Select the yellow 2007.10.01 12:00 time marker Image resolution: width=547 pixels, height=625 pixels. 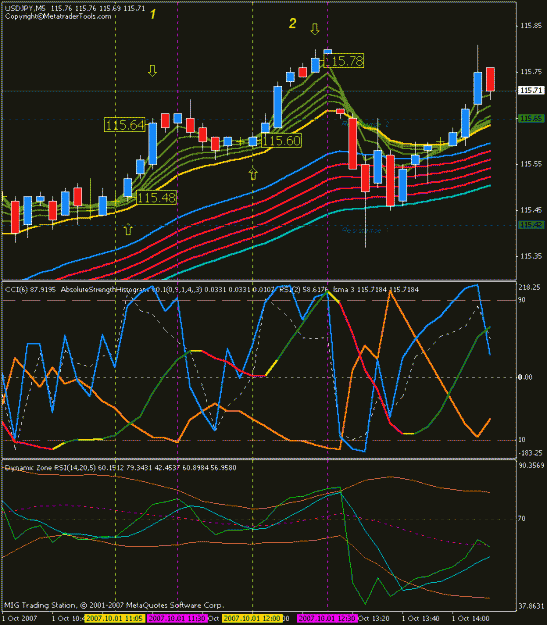pyautogui.click(x=252, y=619)
